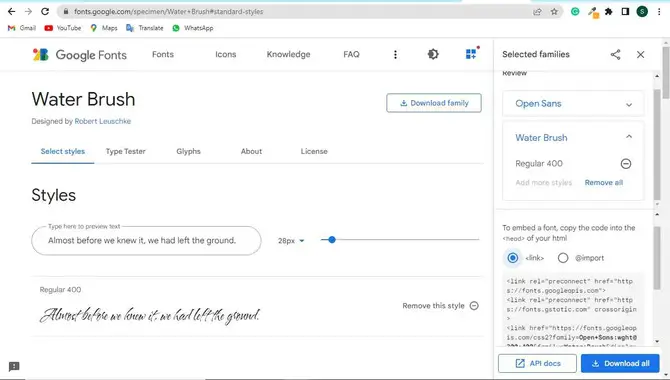The width and height of the screenshot is (670, 380).
Task: Collapse the Water Brush family chevron
Action: [x=629, y=137]
